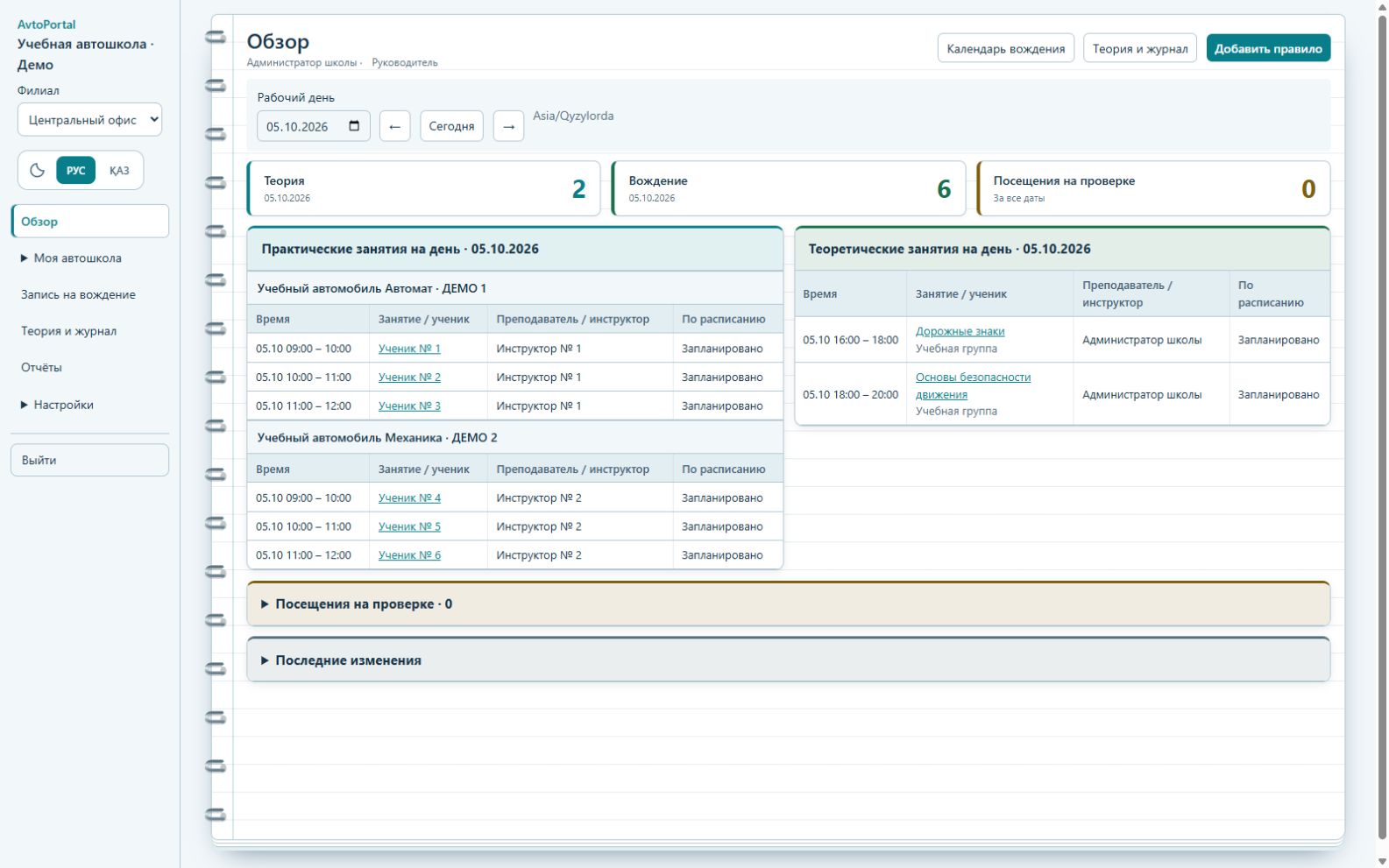The image size is (1389, 868).
Task: Open the Ученик № 2 link
Action: pos(409,378)
